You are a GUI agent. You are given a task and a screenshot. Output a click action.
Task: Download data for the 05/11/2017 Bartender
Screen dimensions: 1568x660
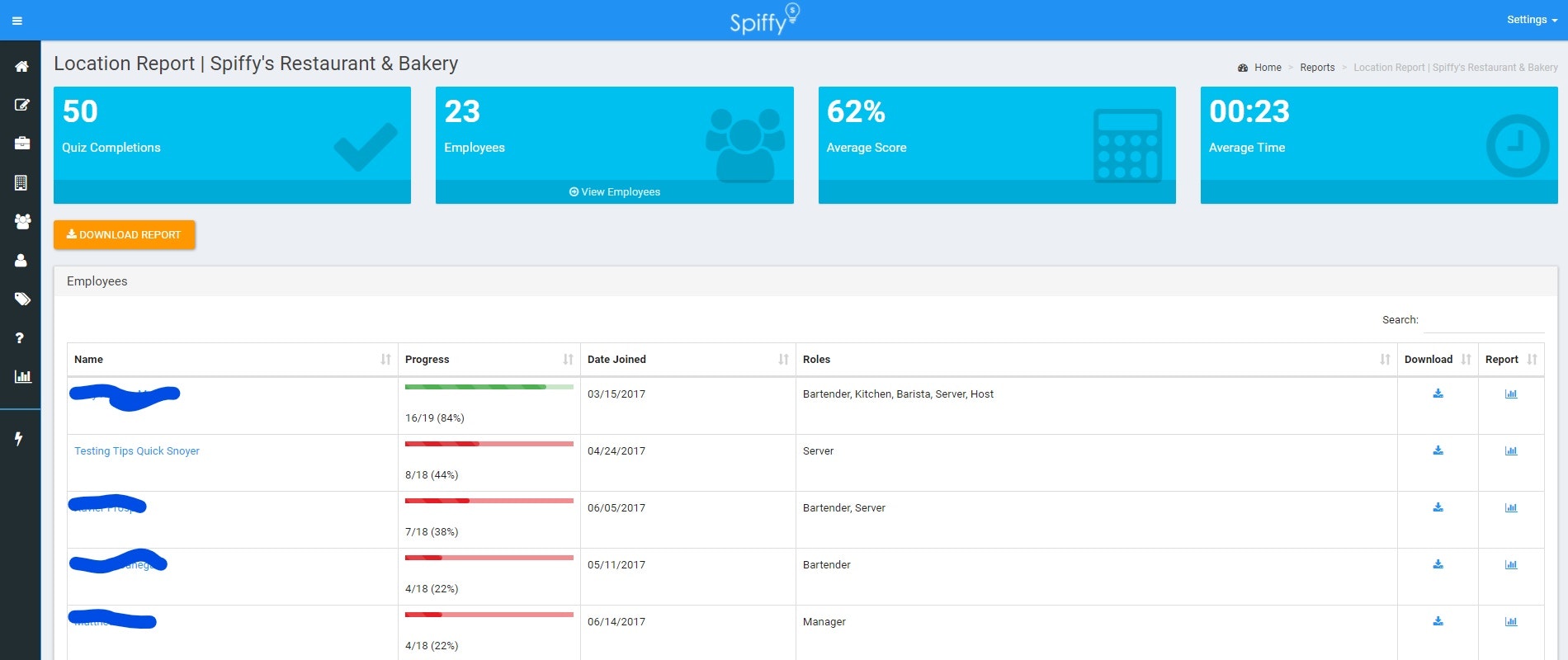point(1438,564)
